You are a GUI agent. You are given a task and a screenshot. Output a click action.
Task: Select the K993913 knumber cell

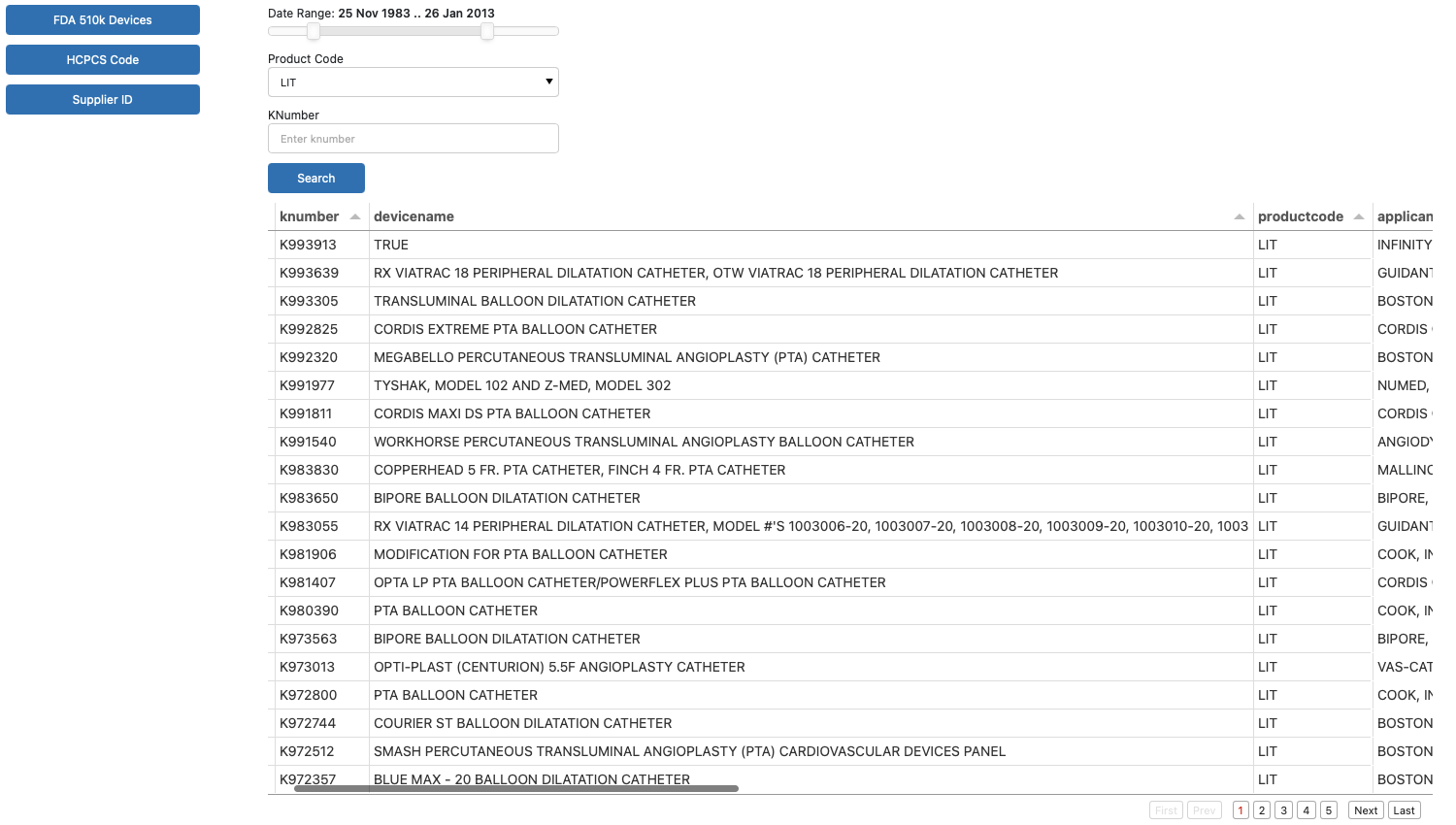(322, 245)
